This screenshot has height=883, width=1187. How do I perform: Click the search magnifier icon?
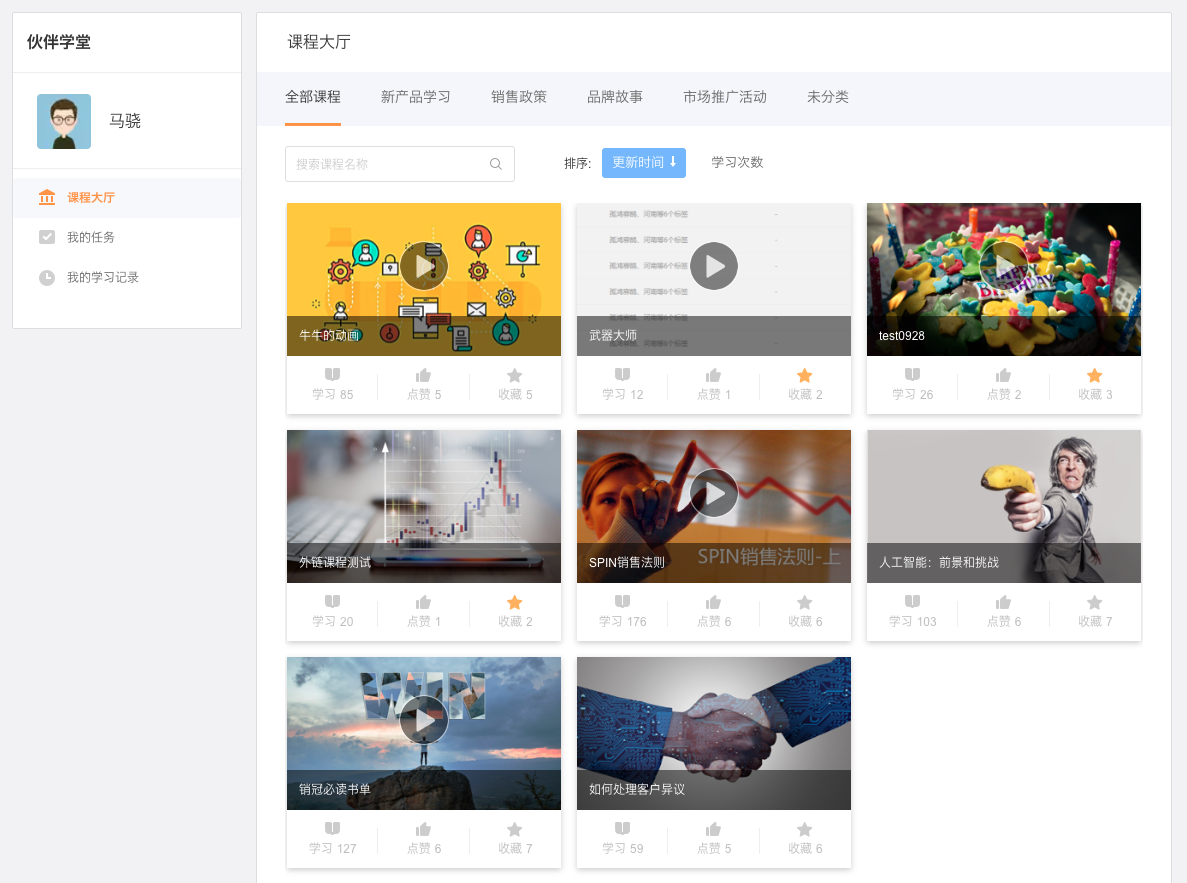(496, 164)
